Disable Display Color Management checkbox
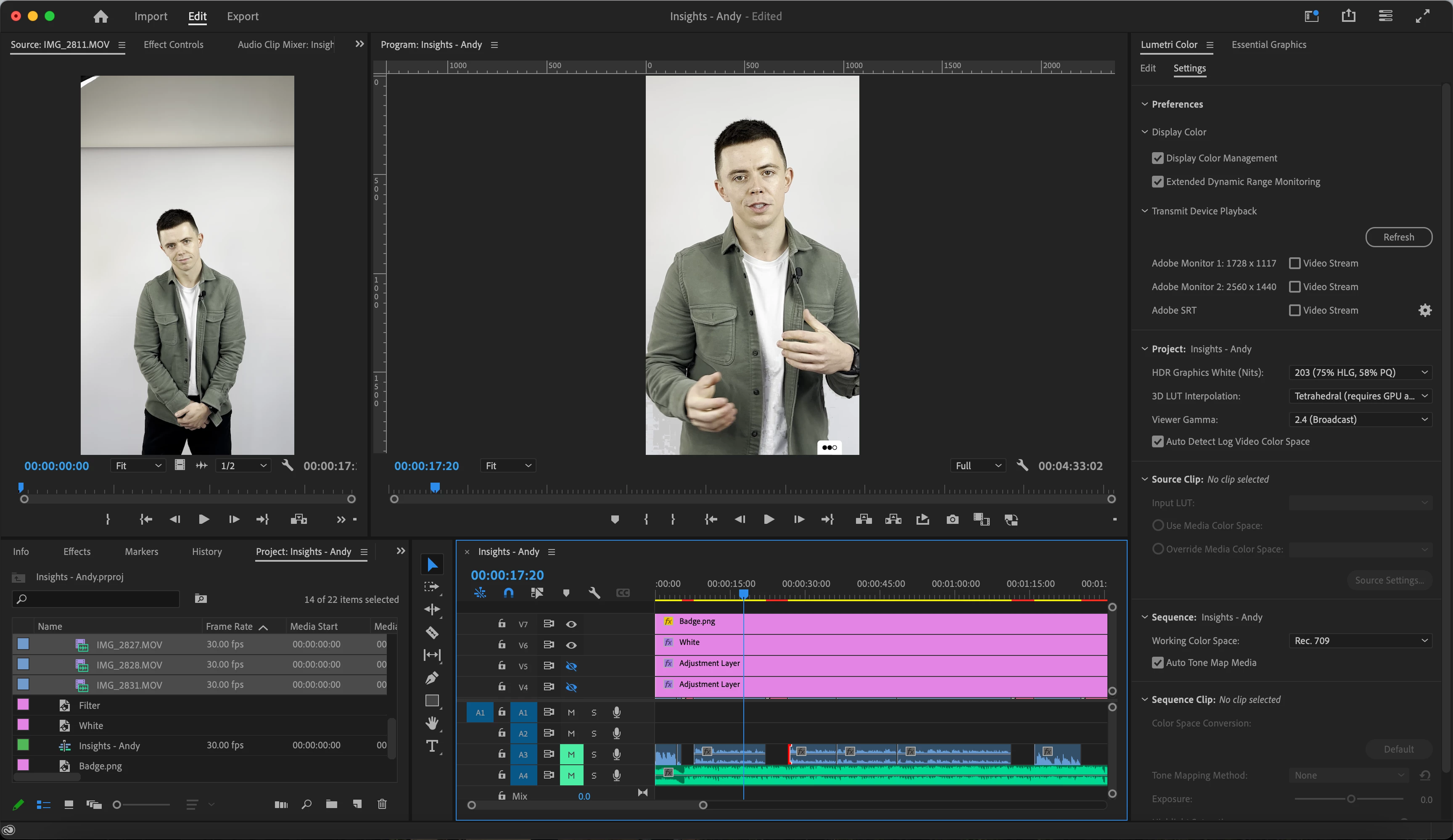 [1157, 158]
